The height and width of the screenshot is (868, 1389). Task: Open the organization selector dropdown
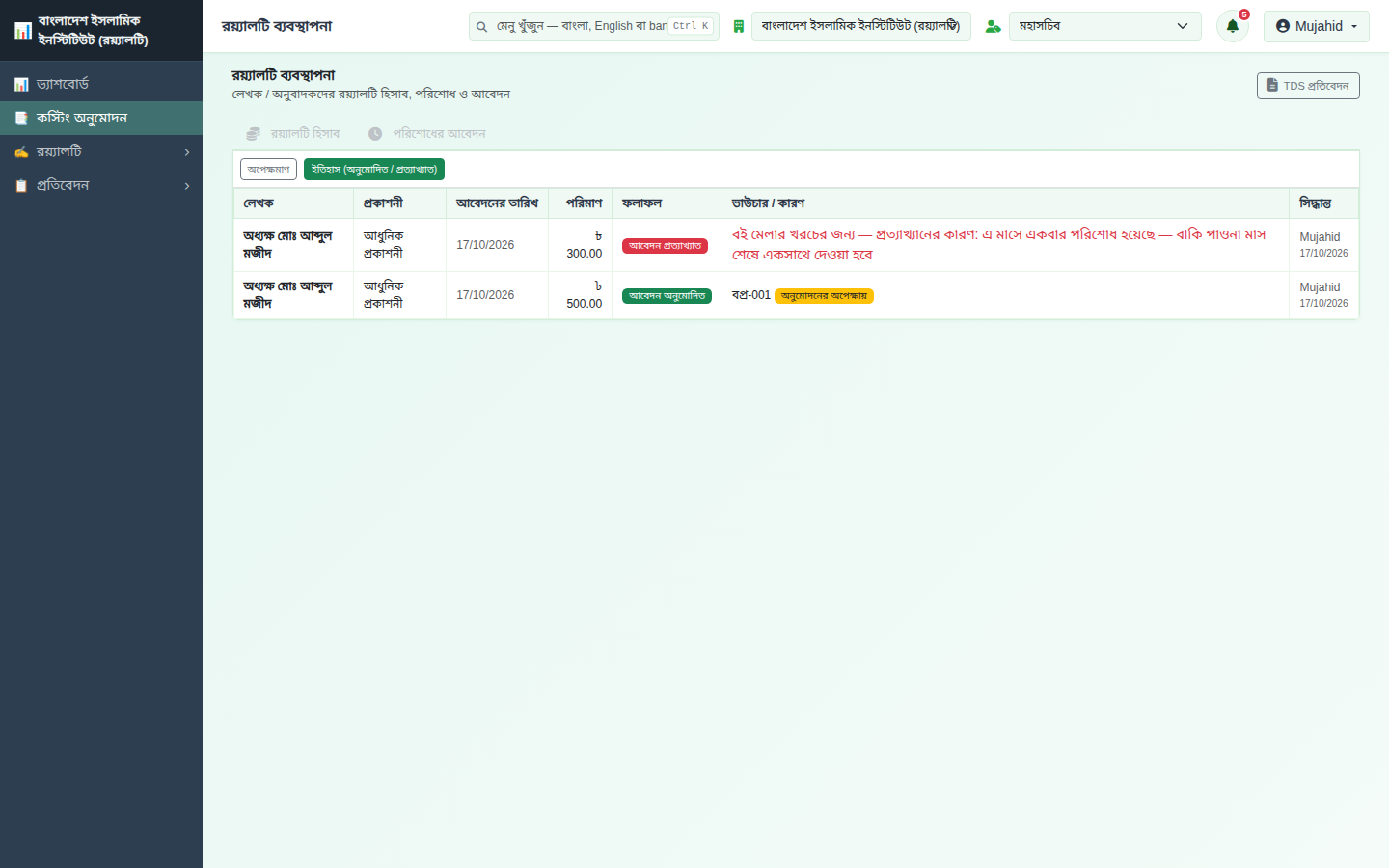coord(861,26)
